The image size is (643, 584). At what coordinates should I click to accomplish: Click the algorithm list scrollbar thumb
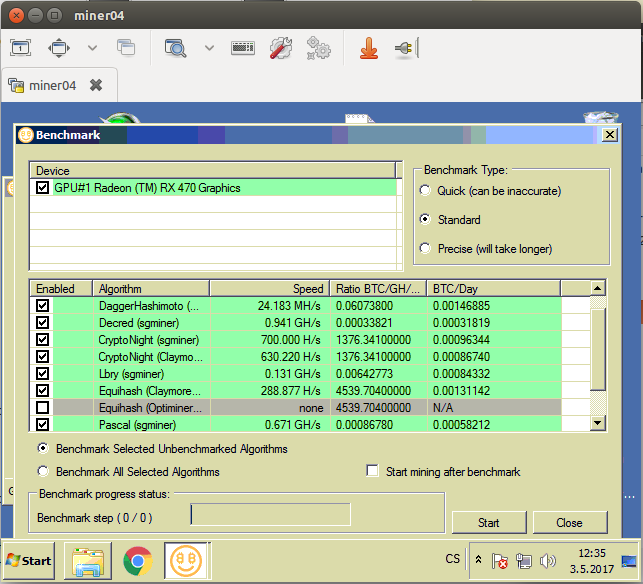(598, 349)
